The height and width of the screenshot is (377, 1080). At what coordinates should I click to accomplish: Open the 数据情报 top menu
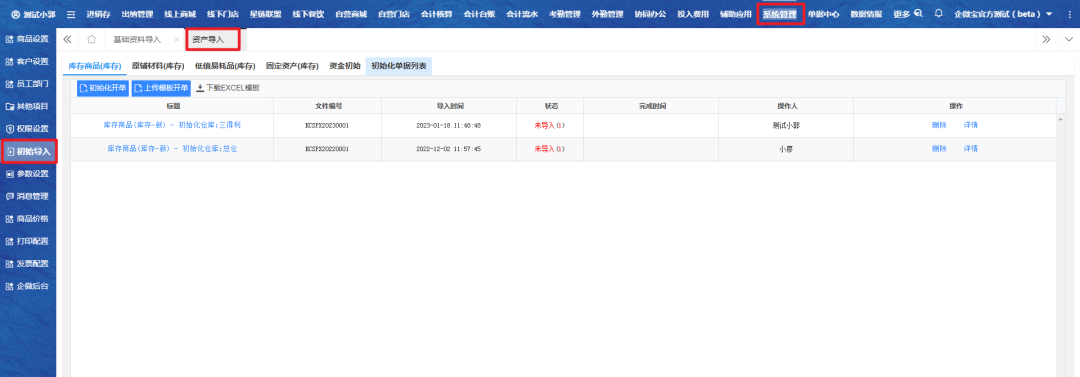[x=866, y=14]
